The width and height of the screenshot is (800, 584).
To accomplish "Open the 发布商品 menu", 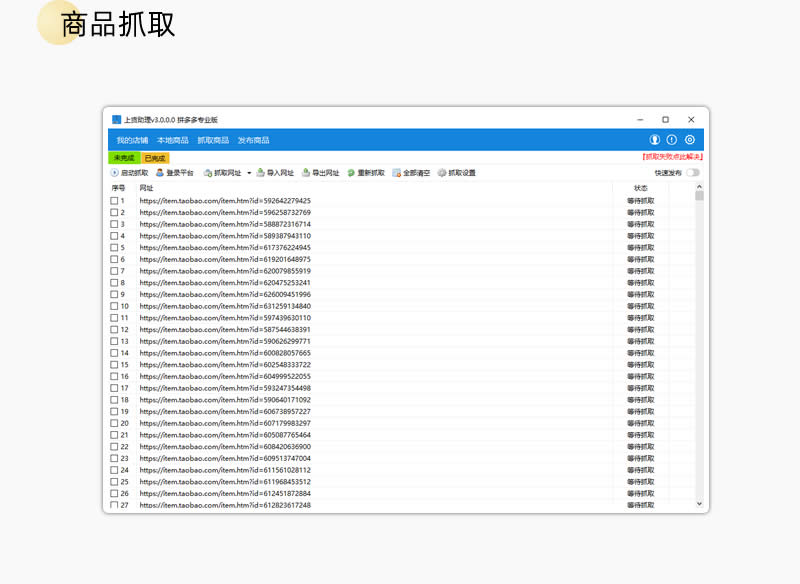I will [x=253, y=140].
